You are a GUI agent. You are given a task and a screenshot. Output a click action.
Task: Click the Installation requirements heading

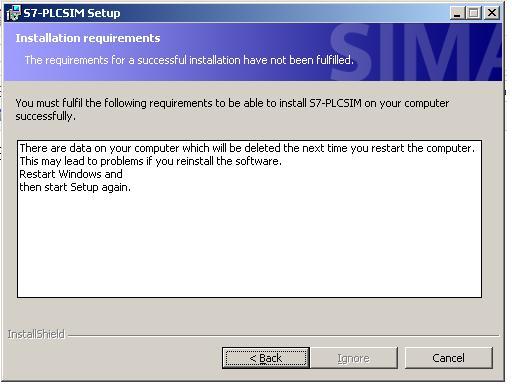point(88,38)
